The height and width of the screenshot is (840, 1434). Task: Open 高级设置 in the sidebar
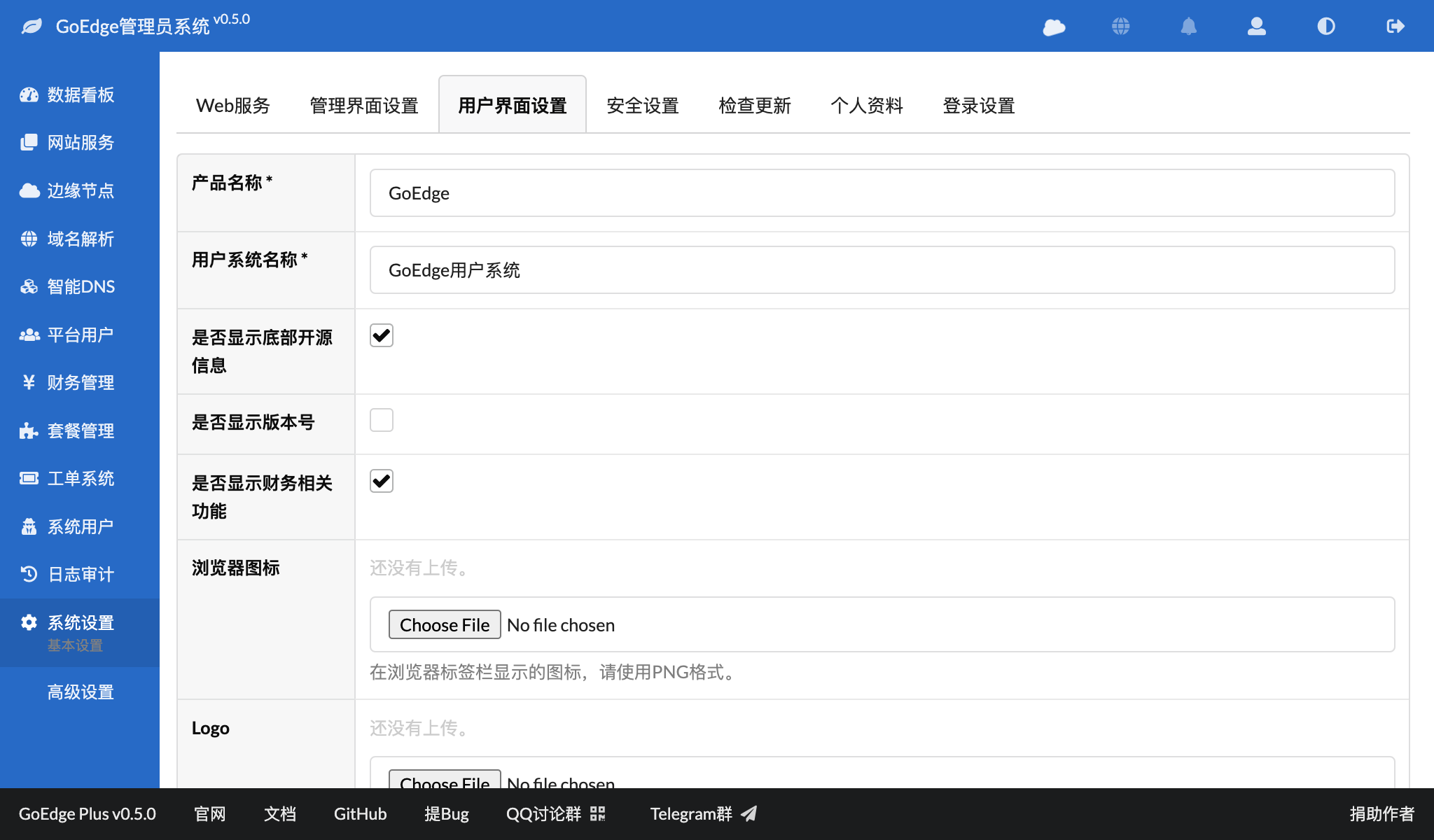(x=80, y=692)
